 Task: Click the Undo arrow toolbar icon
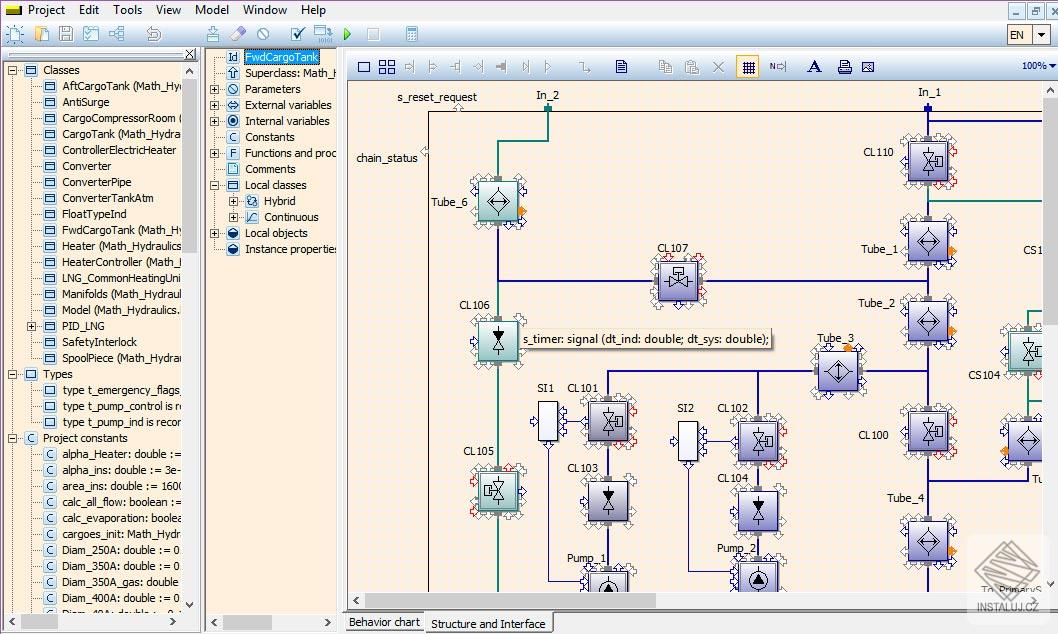pyautogui.click(x=154, y=34)
